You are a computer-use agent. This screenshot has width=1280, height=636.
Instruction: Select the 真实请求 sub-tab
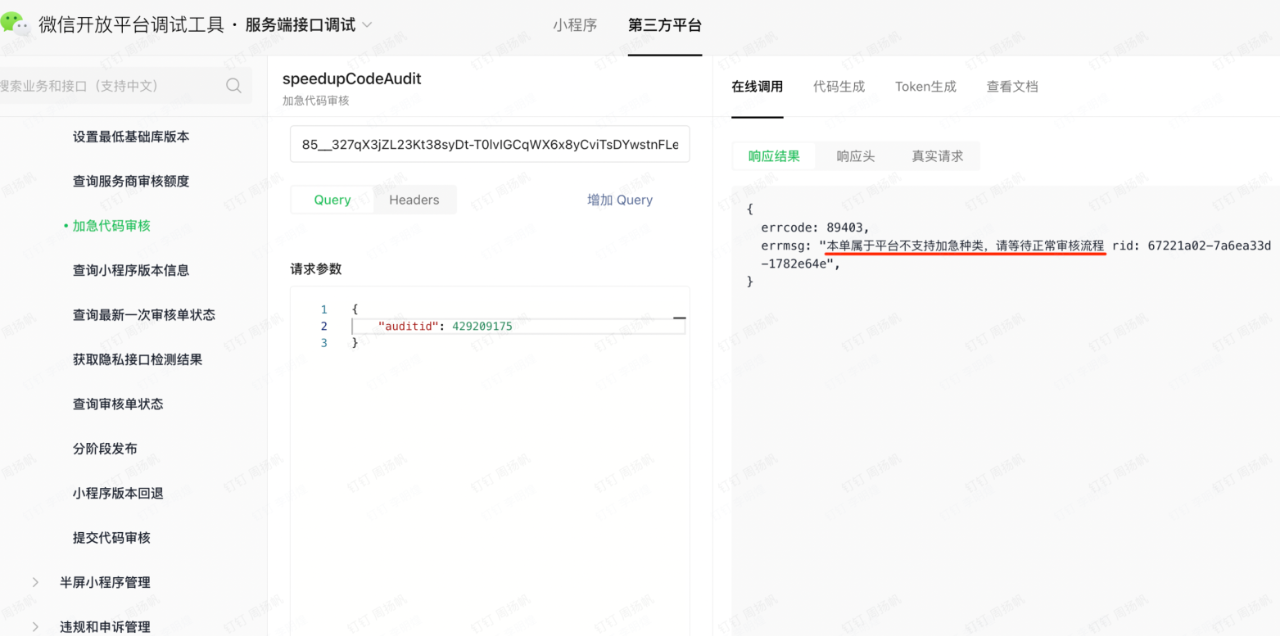point(938,156)
